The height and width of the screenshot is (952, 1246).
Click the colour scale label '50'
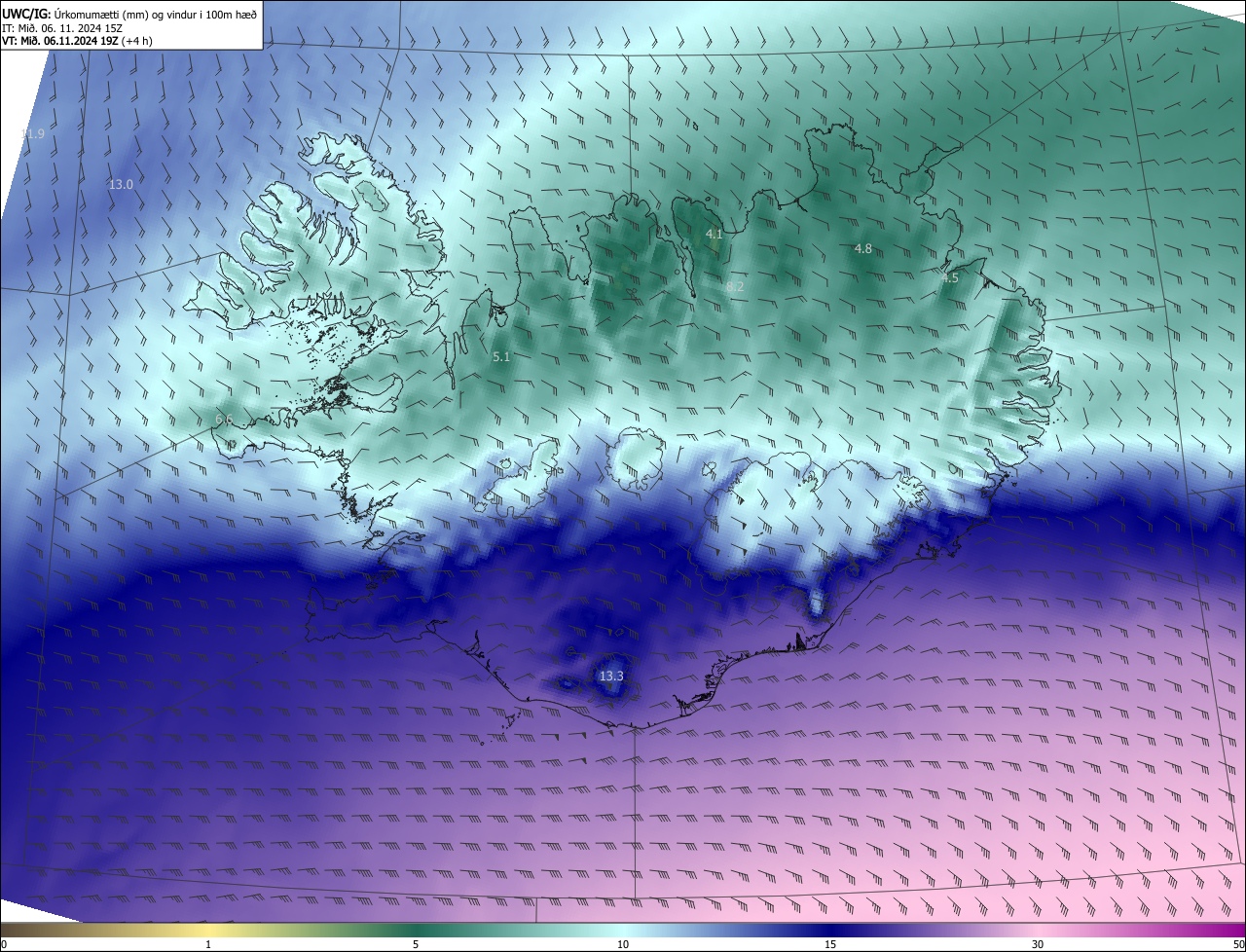1238,944
